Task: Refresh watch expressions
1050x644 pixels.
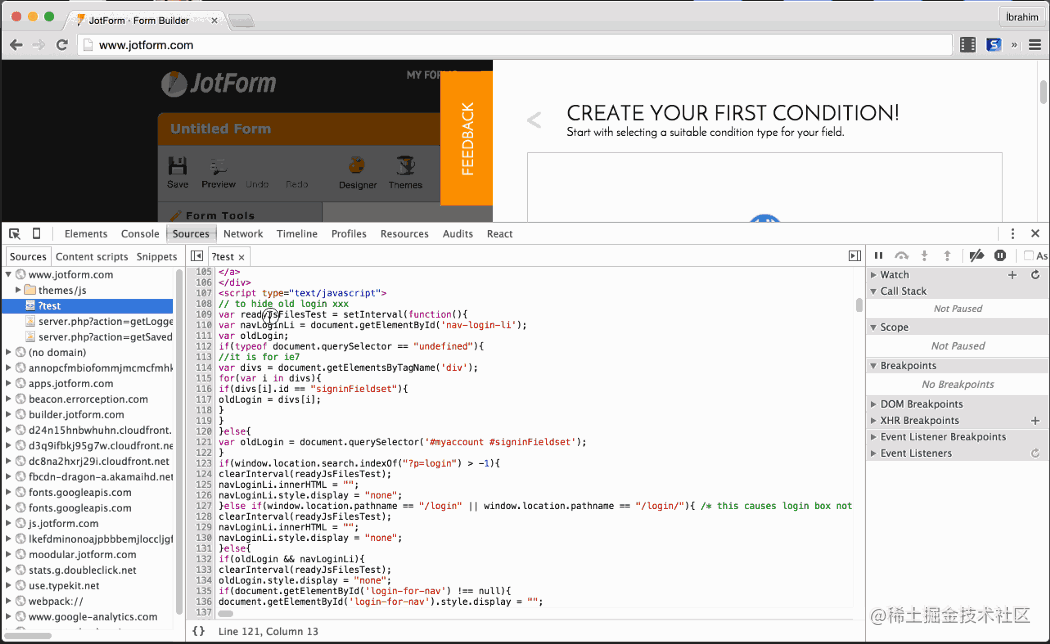Action: [1035, 274]
